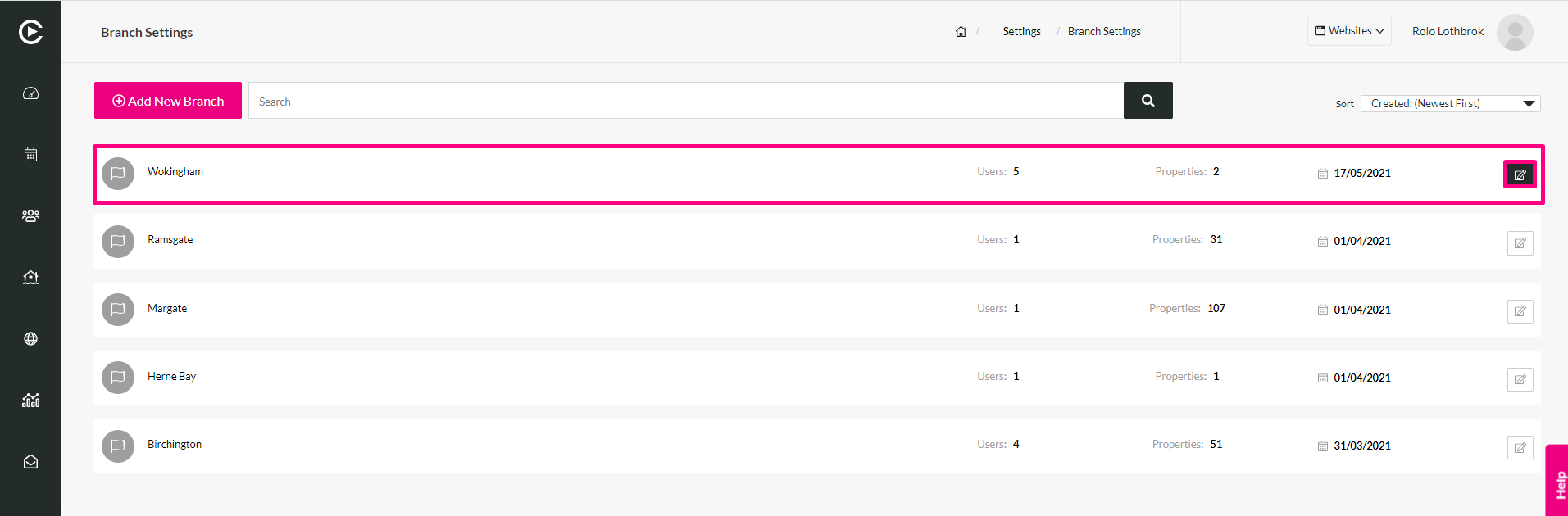Click the search magnifier button
The width and height of the screenshot is (1568, 516).
coord(1148,101)
